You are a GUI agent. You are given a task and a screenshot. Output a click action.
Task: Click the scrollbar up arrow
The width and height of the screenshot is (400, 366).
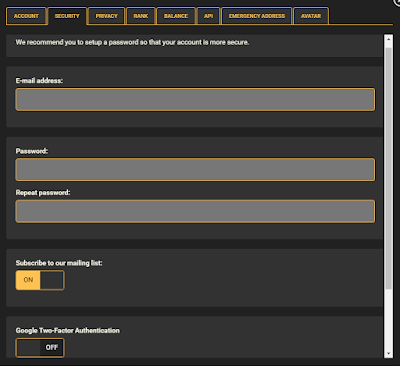(388, 39)
